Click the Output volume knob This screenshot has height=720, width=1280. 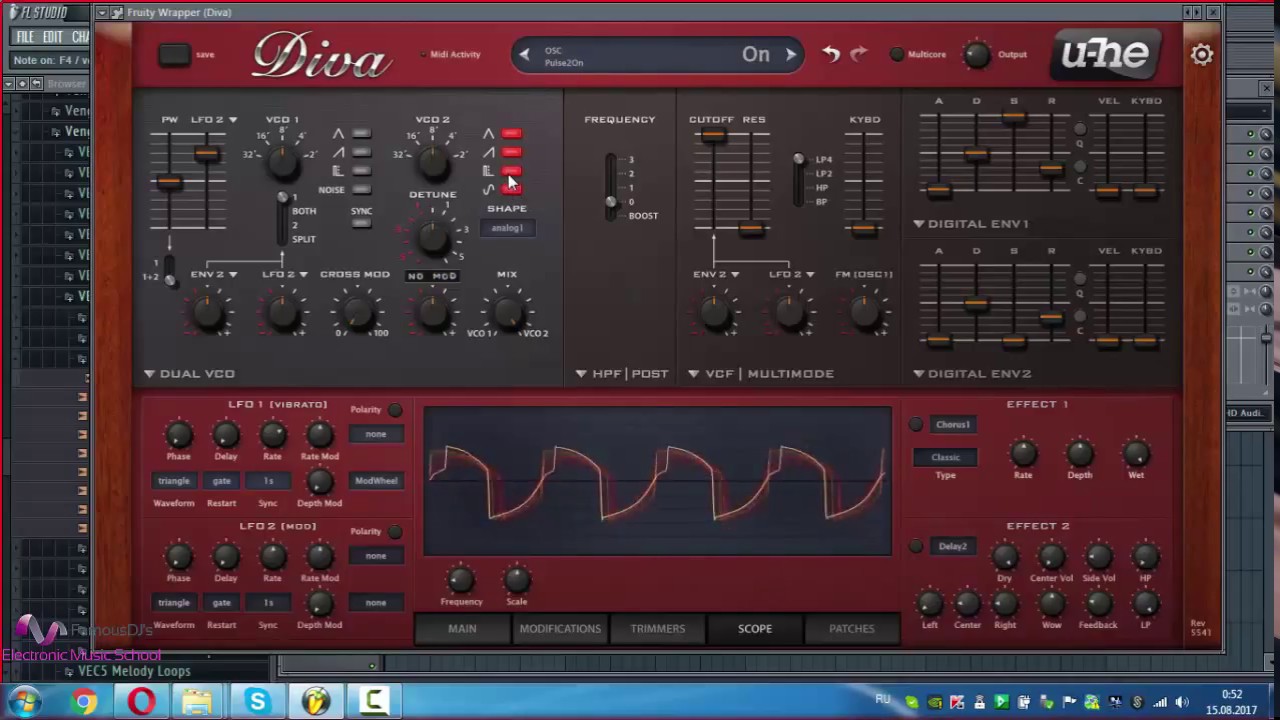976,55
